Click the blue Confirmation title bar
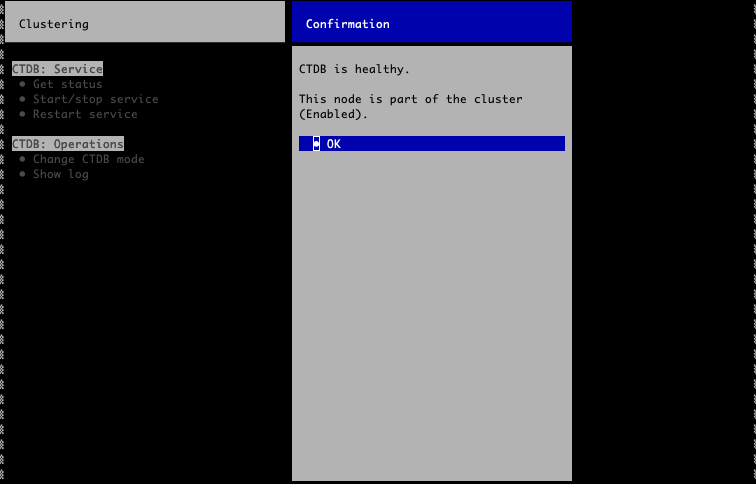The height and width of the screenshot is (484, 756). coord(431,23)
